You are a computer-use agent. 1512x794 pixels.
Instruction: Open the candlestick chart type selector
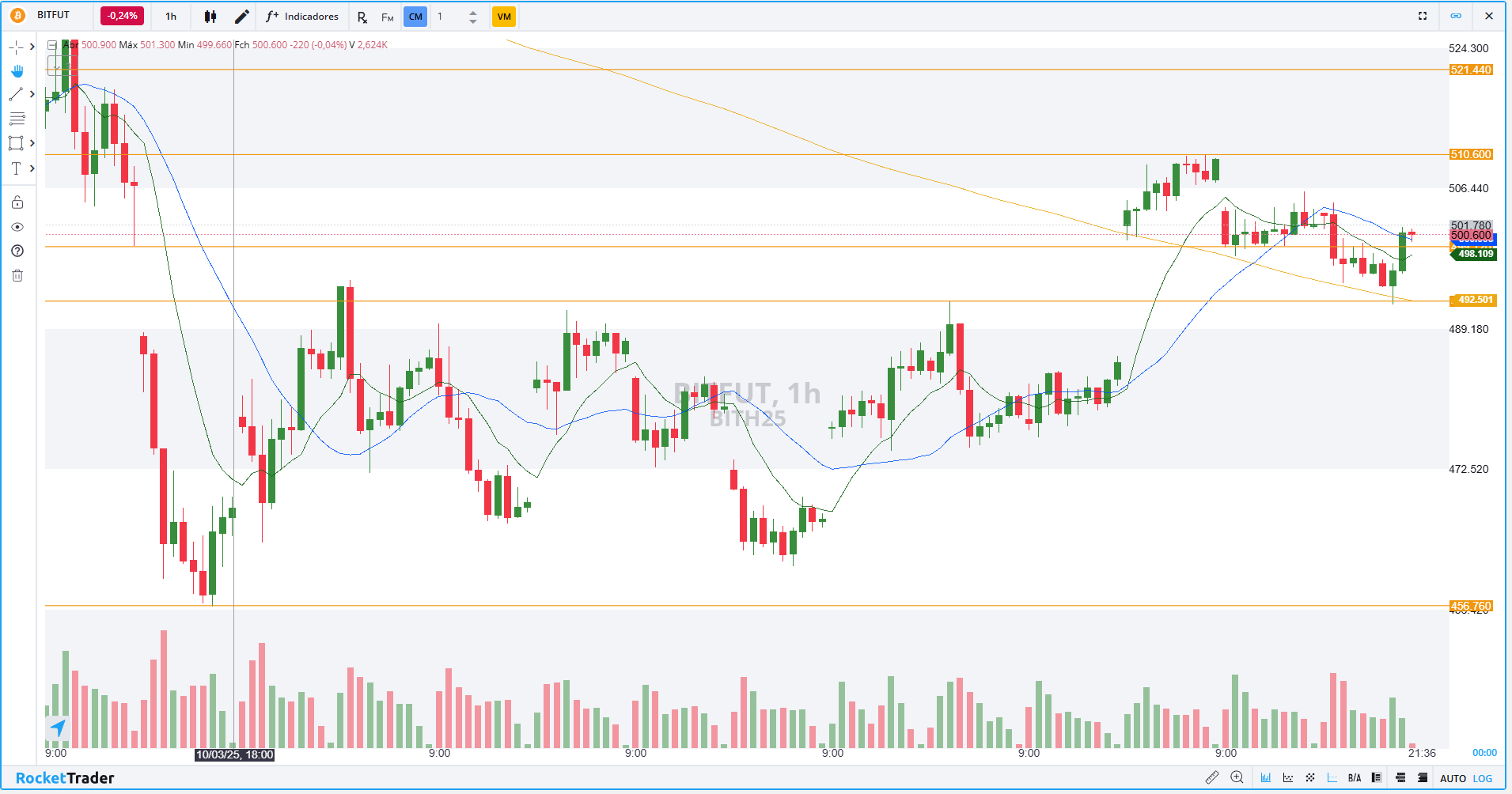pyautogui.click(x=210, y=17)
